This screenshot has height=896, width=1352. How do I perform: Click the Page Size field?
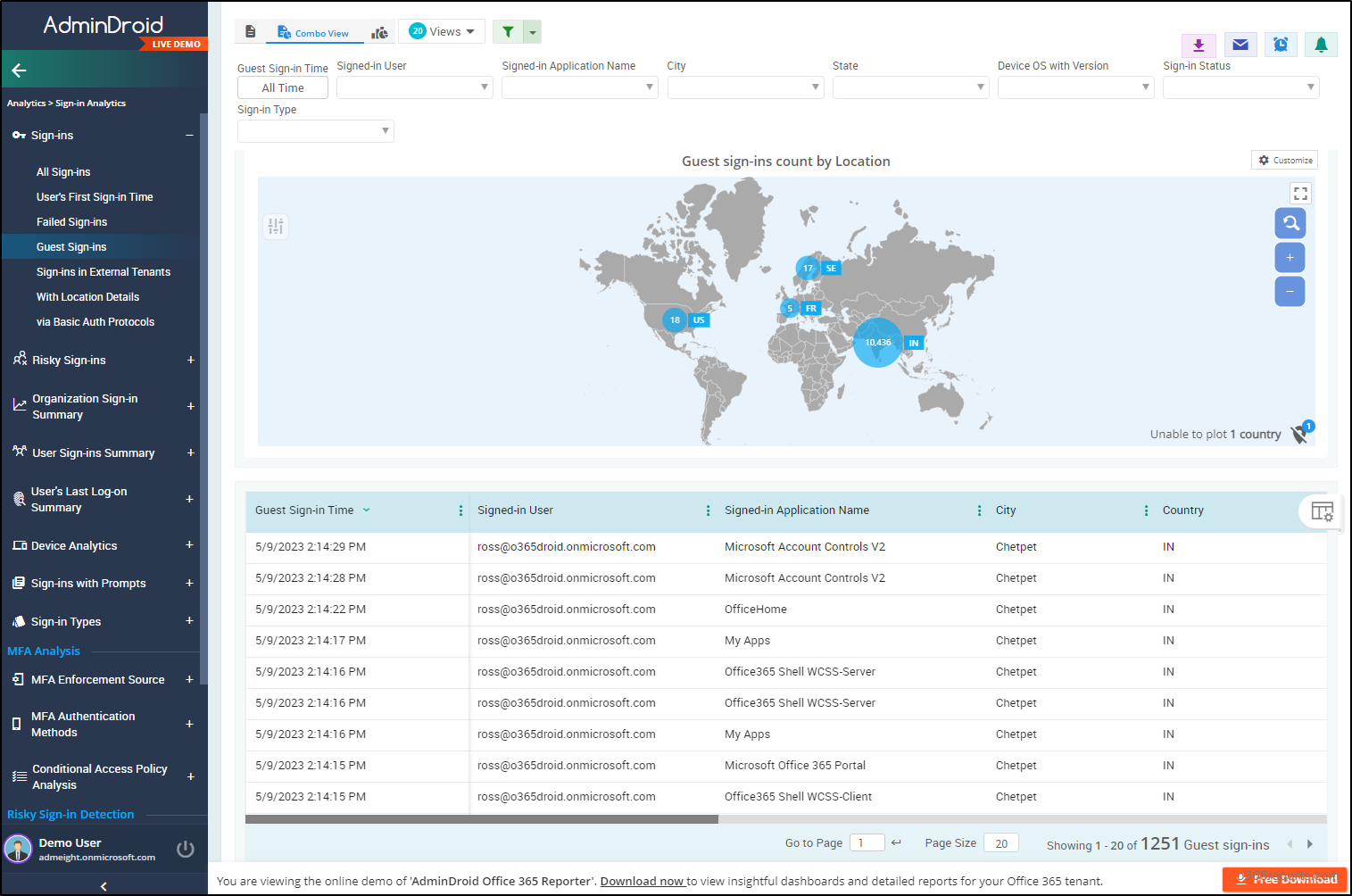point(1001,842)
